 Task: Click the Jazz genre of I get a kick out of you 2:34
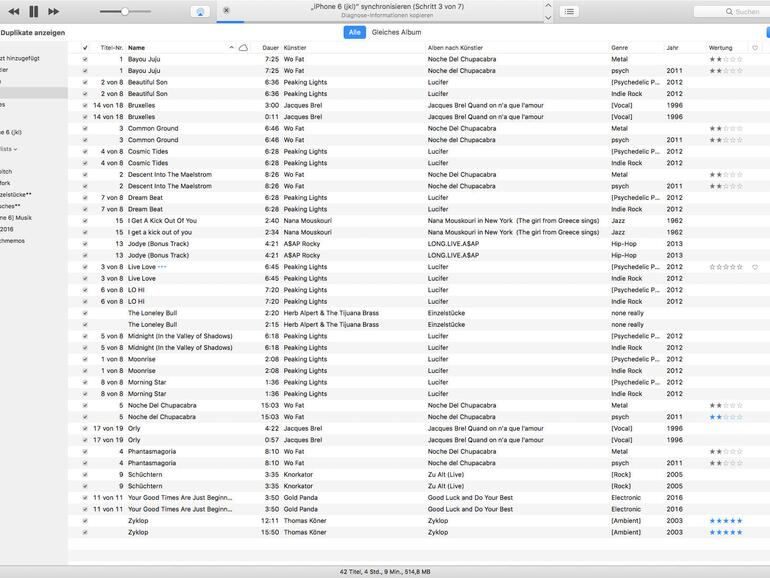[618, 232]
